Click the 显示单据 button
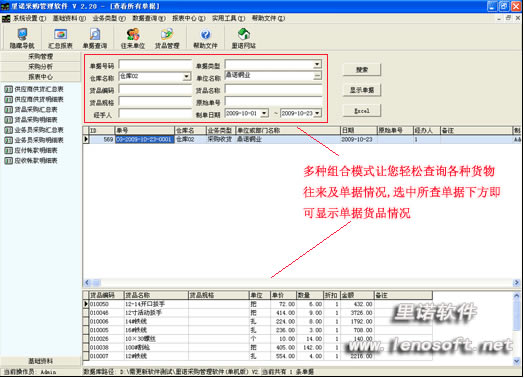 362,90
